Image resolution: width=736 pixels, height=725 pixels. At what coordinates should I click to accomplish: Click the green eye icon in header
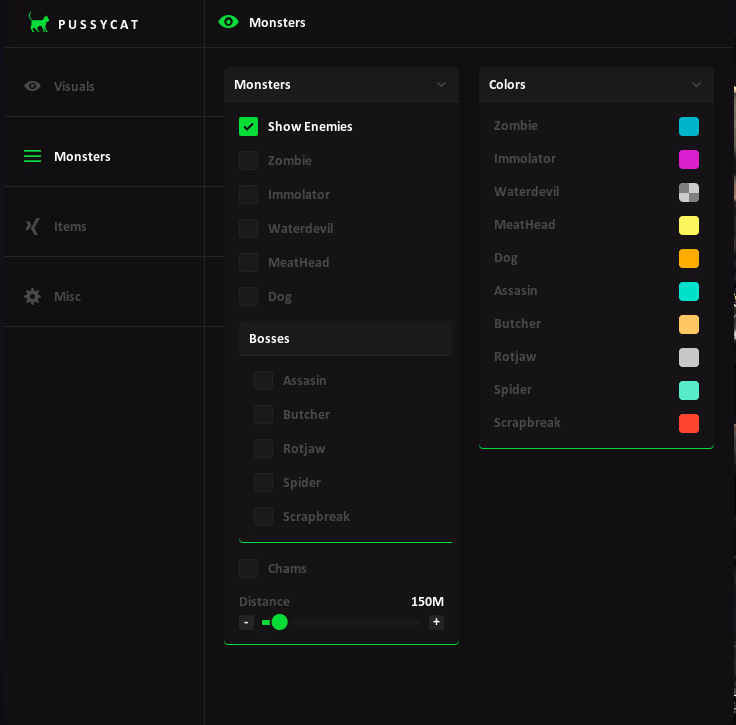[x=229, y=22]
